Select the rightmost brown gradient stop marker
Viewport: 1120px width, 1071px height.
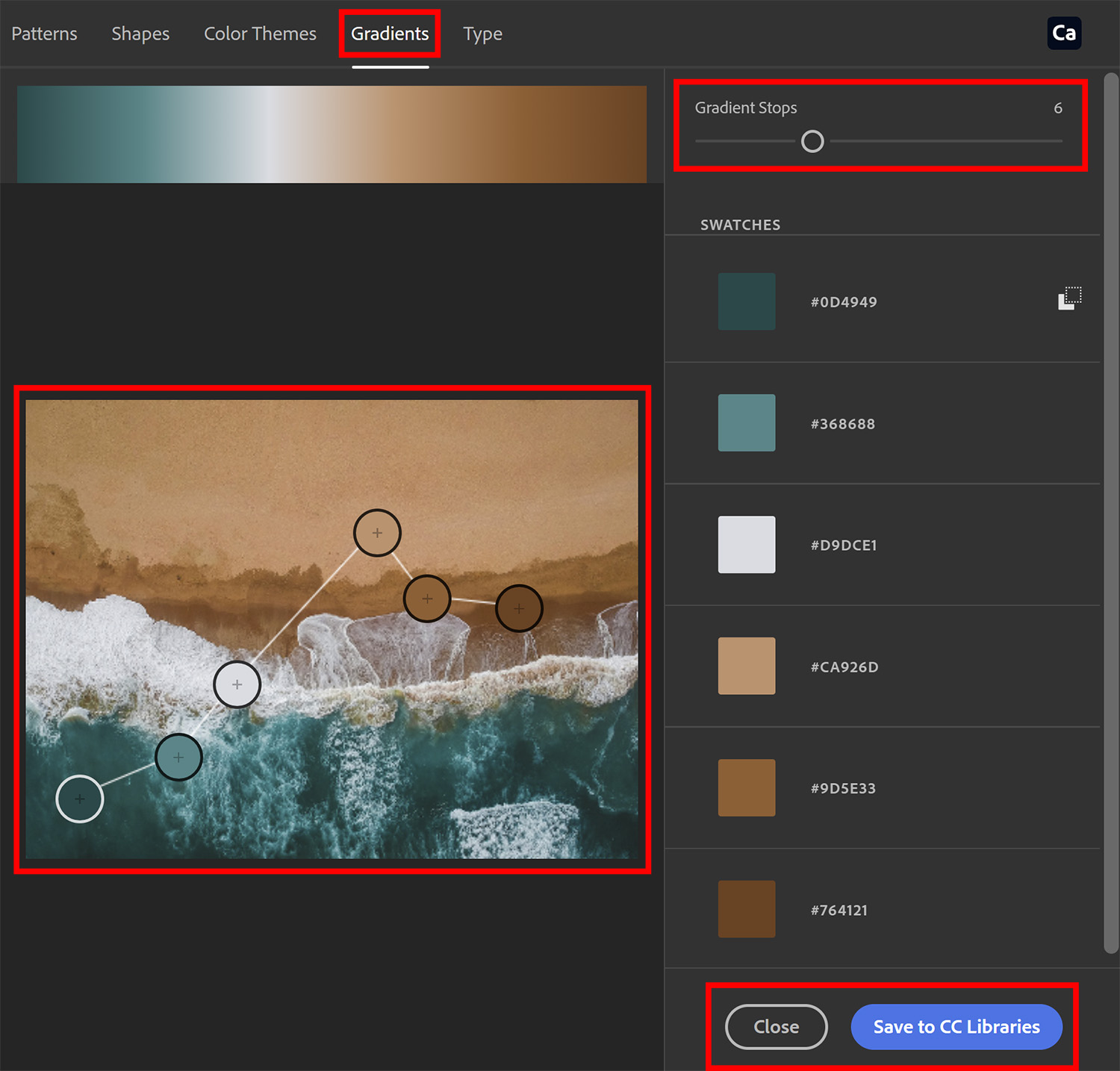(518, 608)
